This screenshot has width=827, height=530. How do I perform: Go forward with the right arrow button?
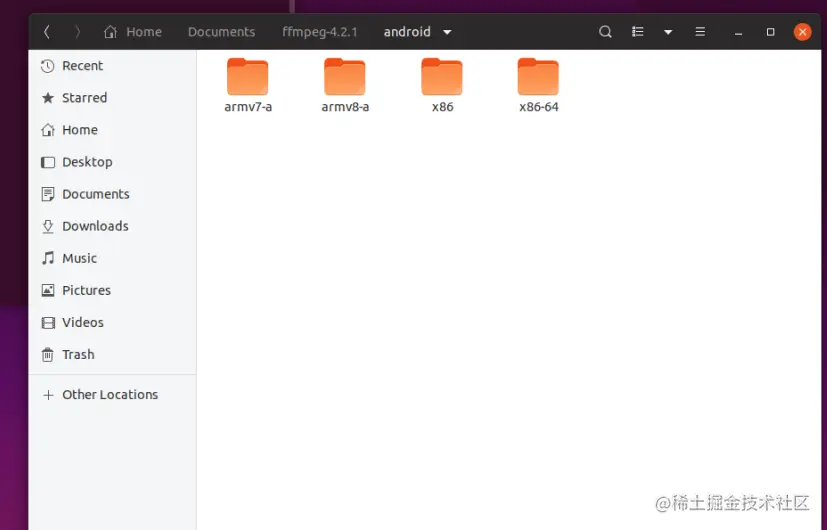point(78,32)
